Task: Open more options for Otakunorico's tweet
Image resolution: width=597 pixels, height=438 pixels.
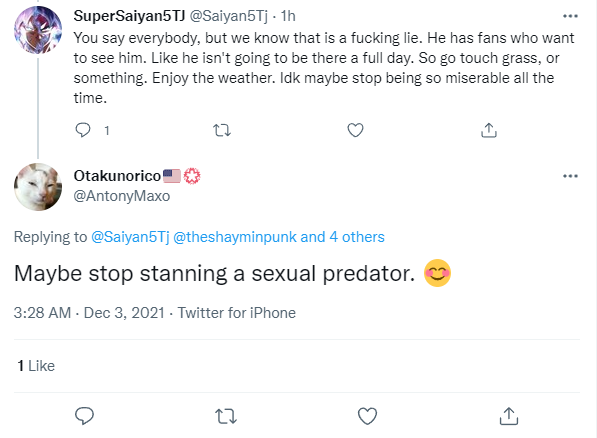Action: click(x=570, y=176)
